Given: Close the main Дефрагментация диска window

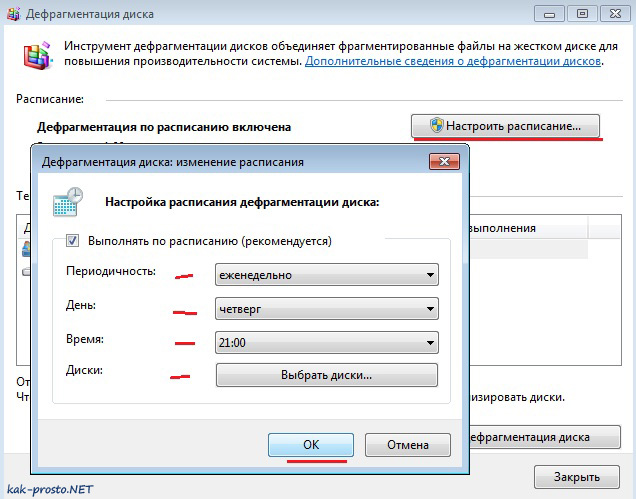Looking at the screenshot, I should point(615,14).
